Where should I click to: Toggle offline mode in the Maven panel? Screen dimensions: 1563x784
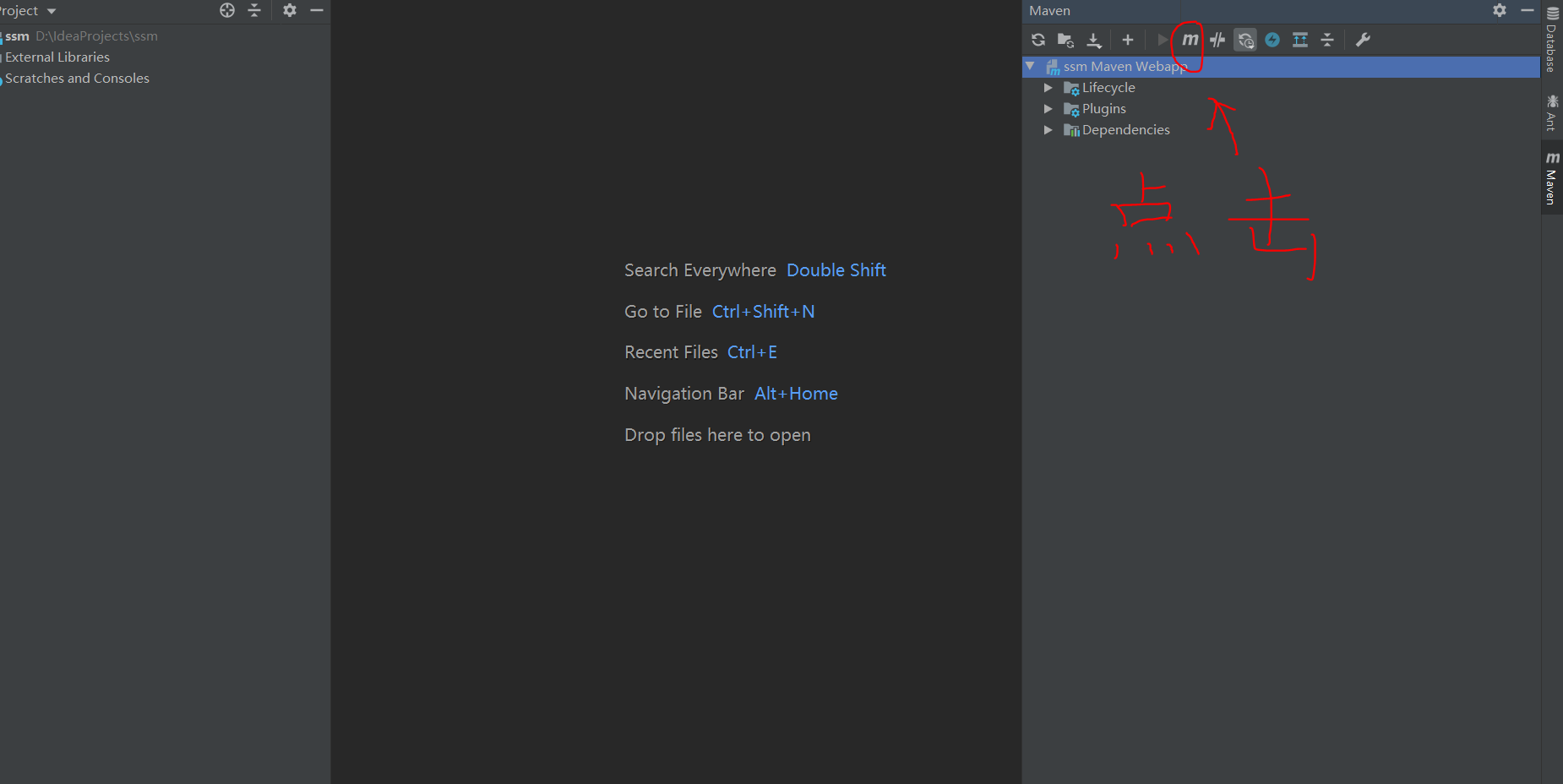(1273, 40)
